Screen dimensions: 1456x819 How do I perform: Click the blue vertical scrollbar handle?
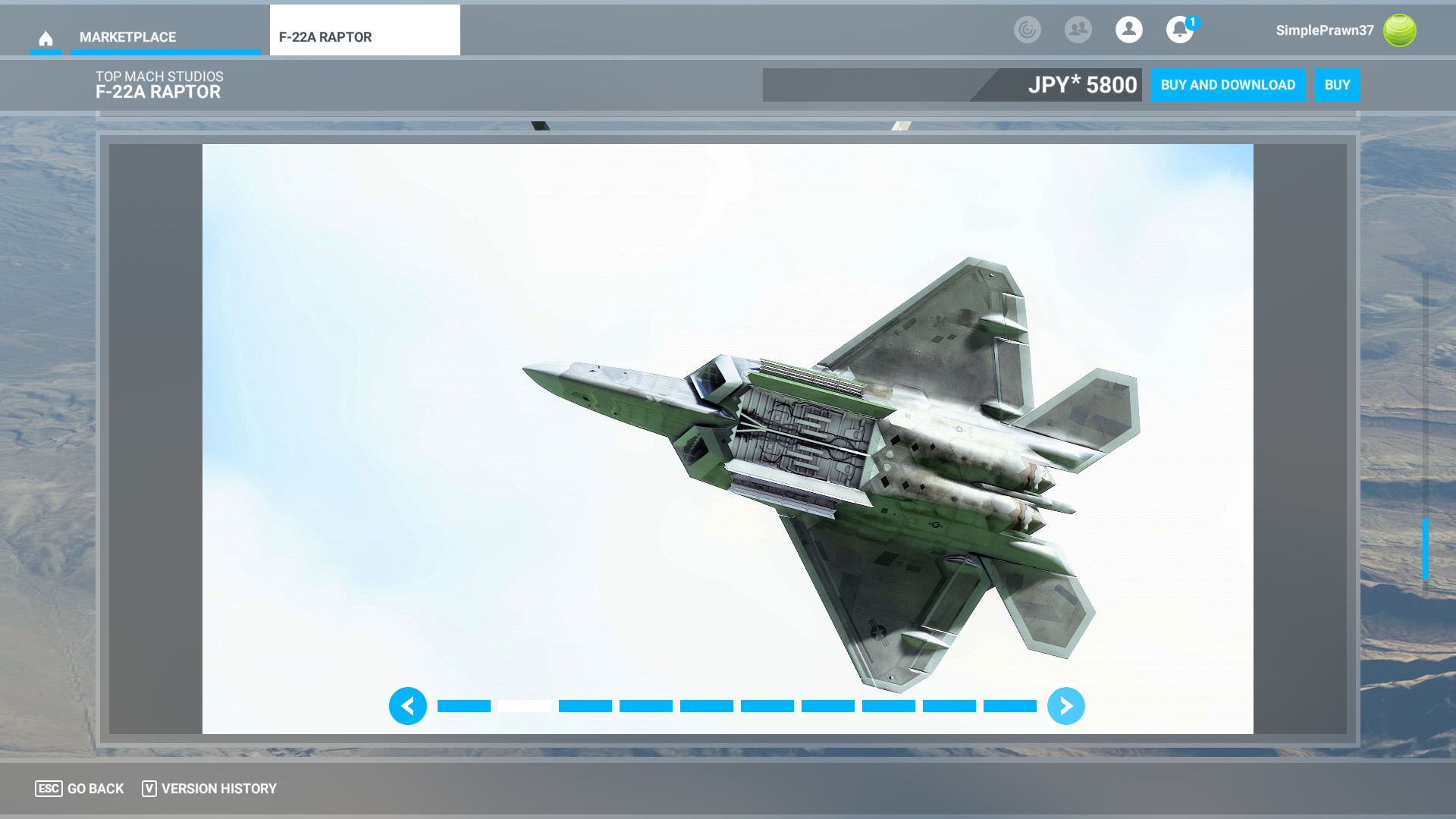pos(1425,549)
